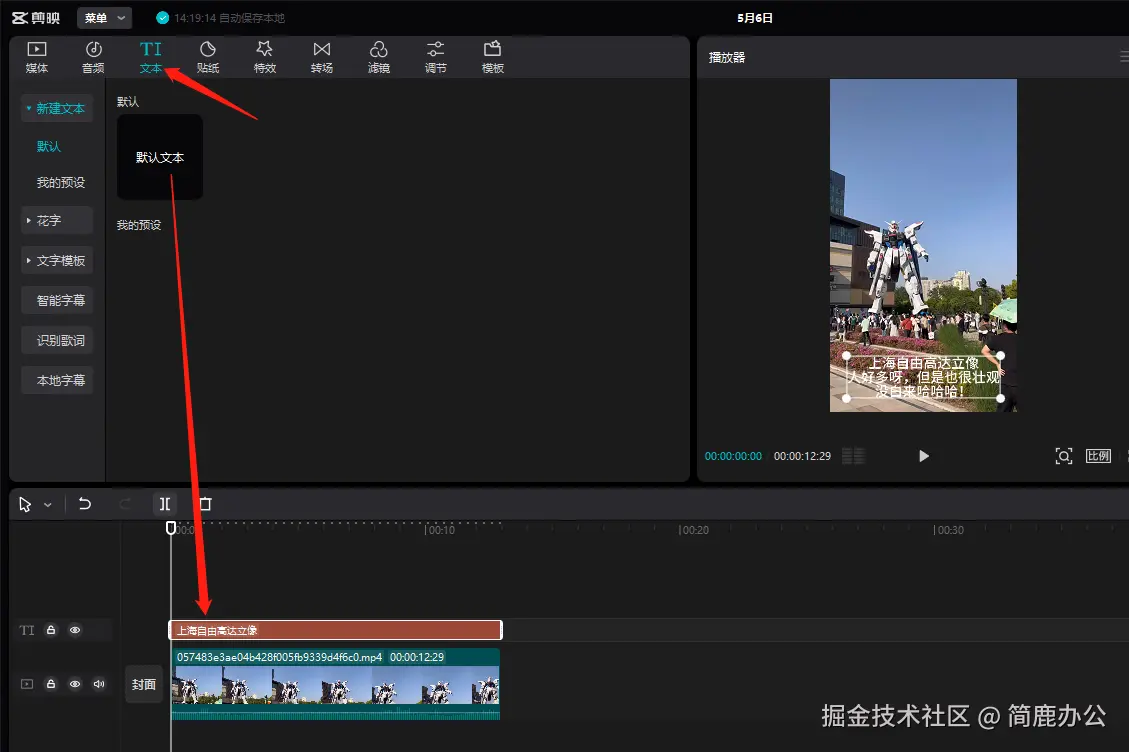Hide the text track with its eye toggle
Viewport: 1129px width, 752px height.
73,630
